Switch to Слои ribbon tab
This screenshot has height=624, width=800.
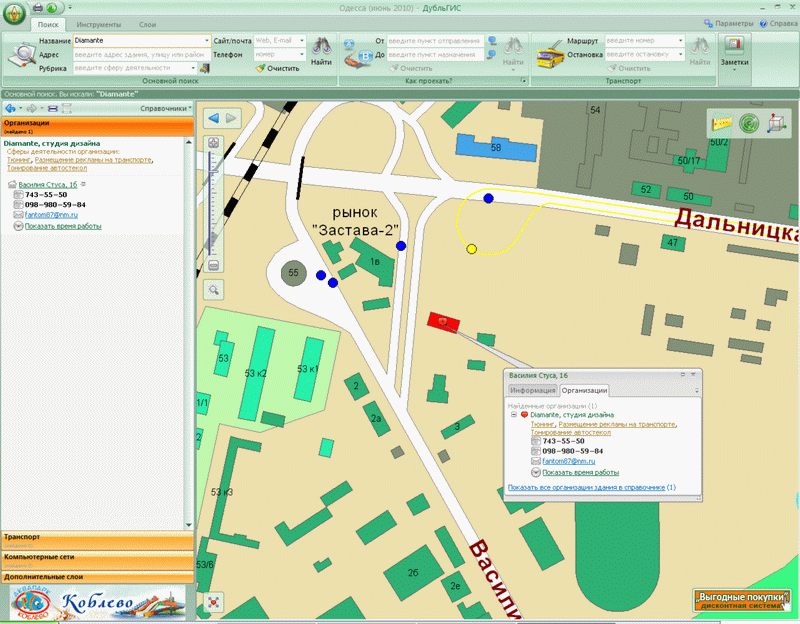click(x=147, y=24)
